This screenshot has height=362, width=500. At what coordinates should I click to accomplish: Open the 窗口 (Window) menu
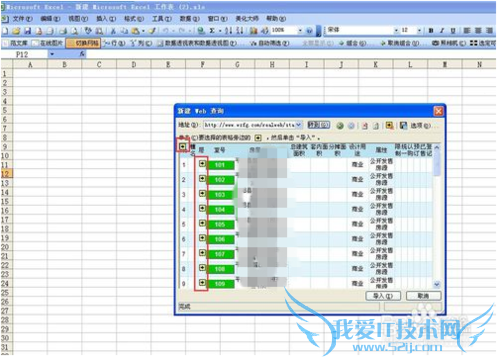tap(218, 19)
